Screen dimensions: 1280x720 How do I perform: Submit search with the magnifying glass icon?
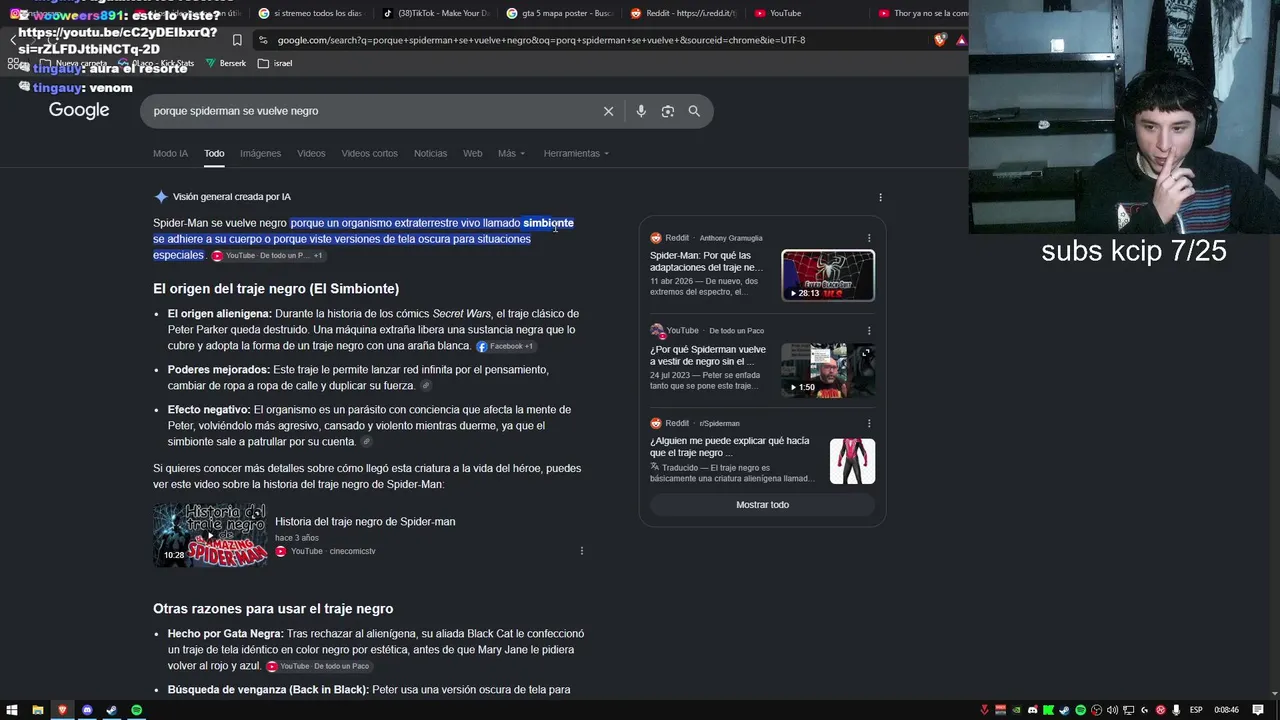pos(694,111)
